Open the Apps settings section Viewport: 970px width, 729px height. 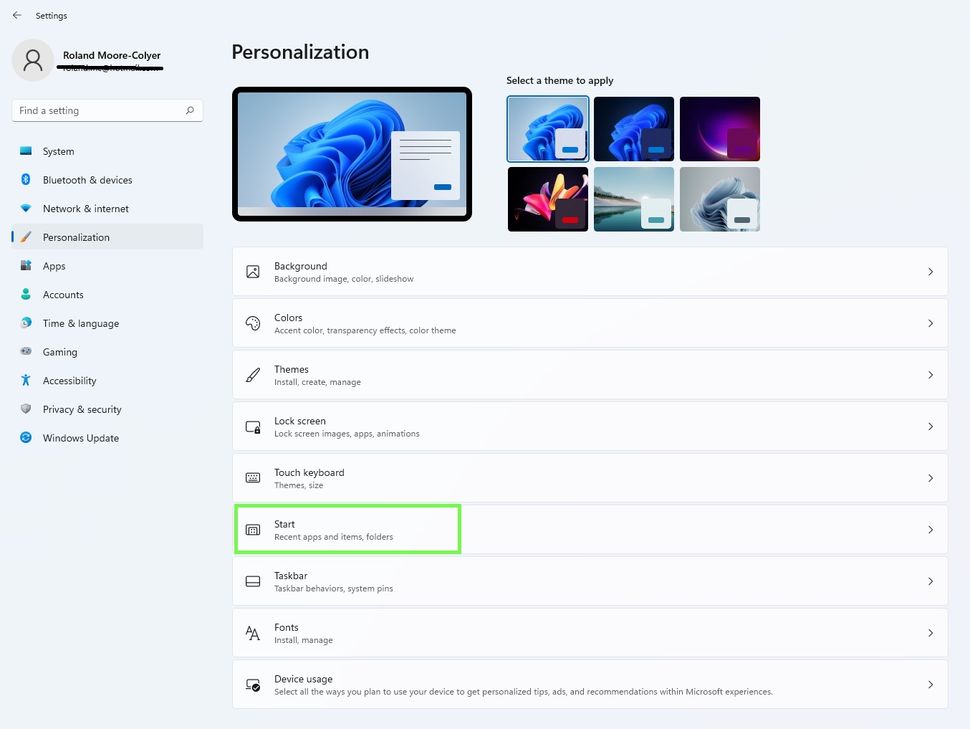click(x=54, y=266)
